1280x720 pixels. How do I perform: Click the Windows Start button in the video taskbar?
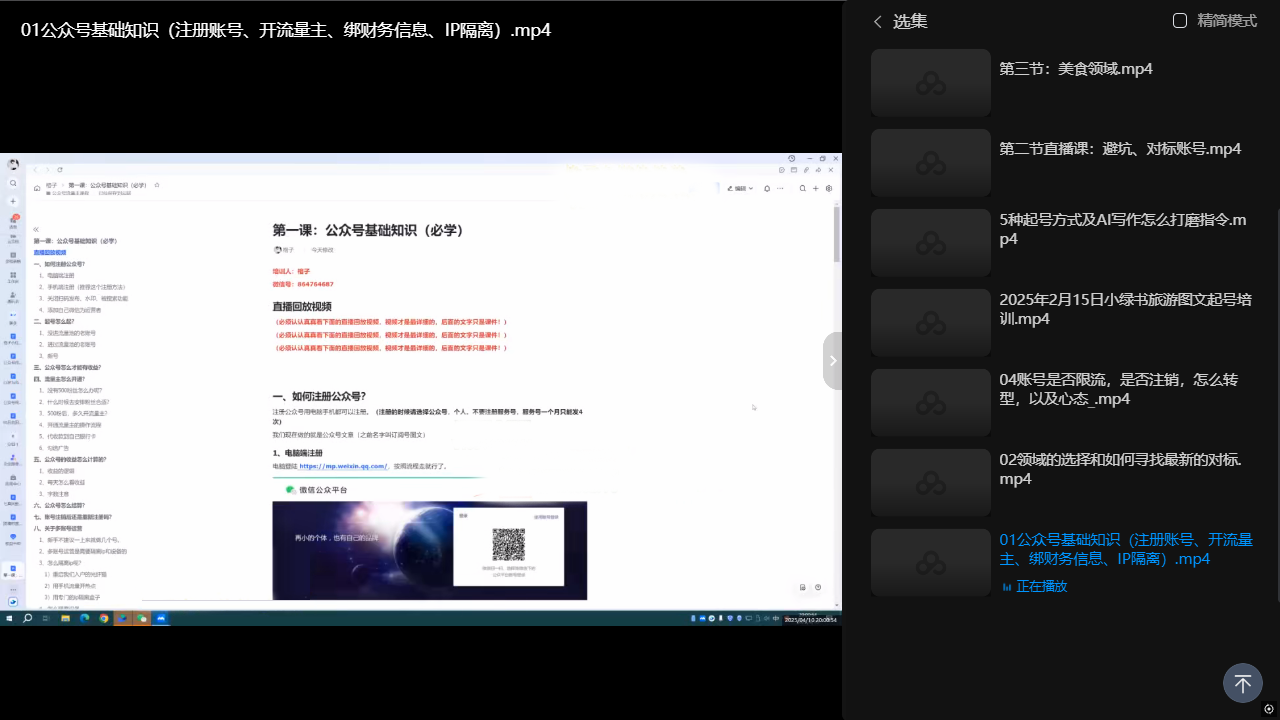point(9,619)
